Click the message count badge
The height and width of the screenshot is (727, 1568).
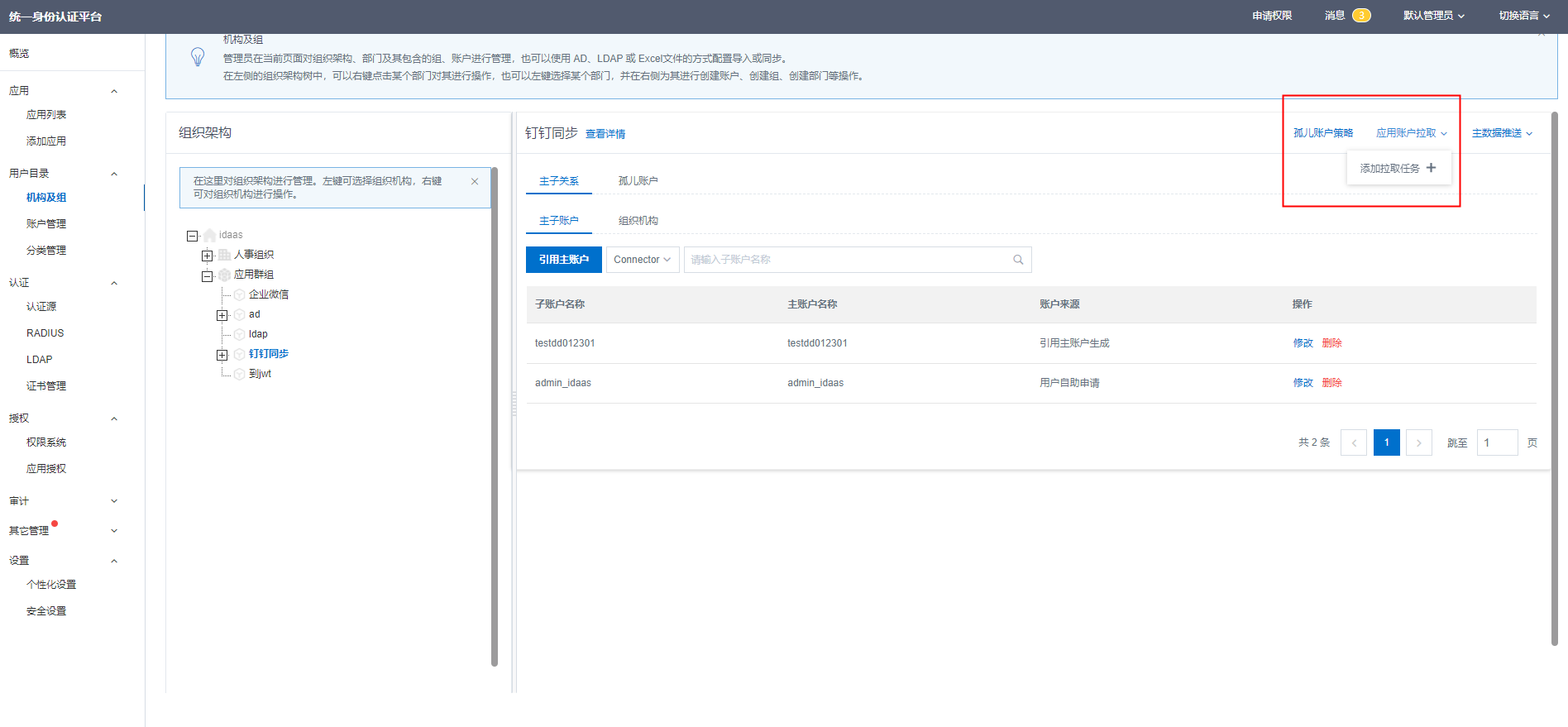coord(1361,16)
